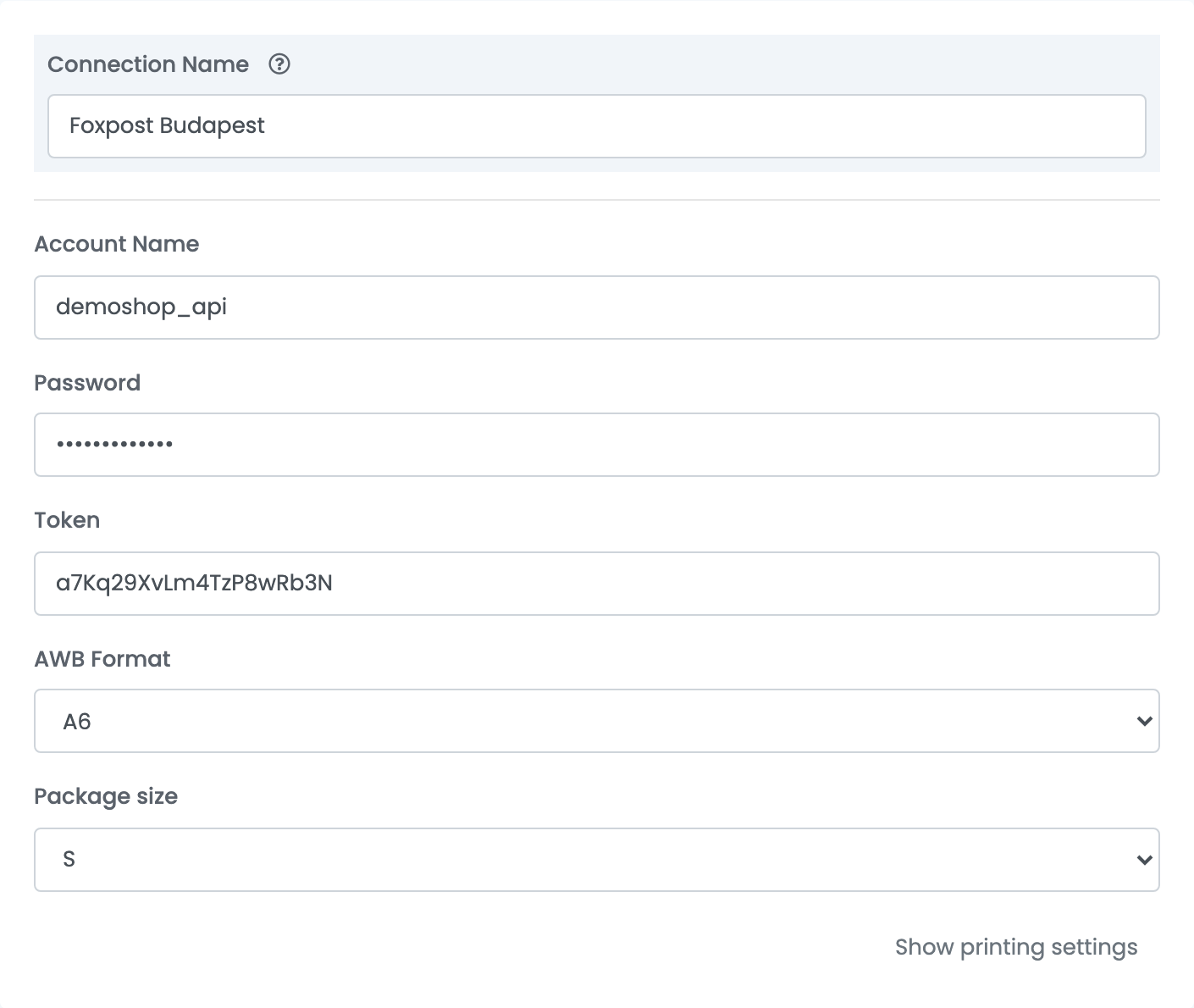Click the Account Name label
This screenshot has height=1008, width=1194.
(x=117, y=244)
